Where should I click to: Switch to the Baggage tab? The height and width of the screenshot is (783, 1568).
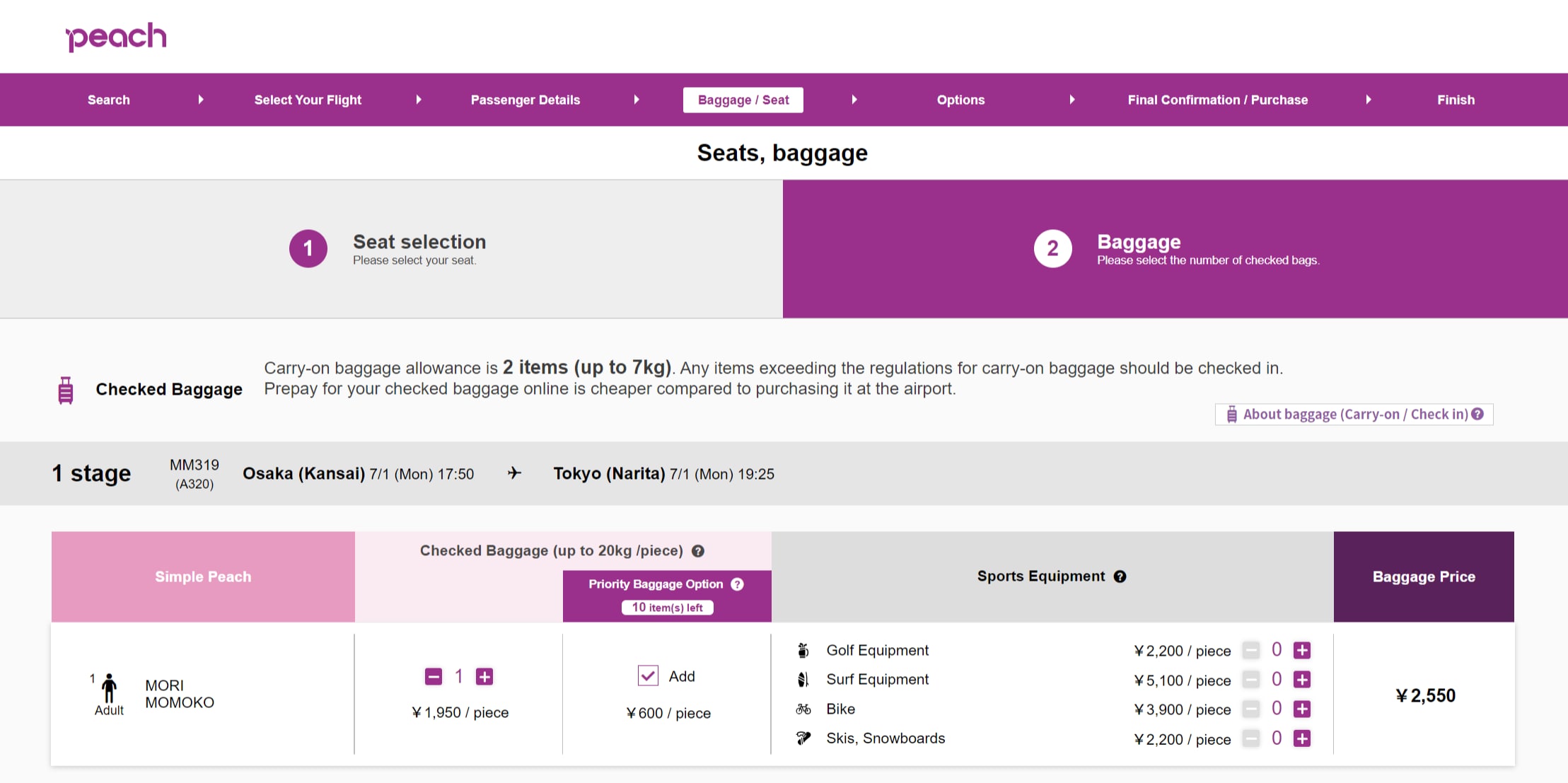point(1175,248)
